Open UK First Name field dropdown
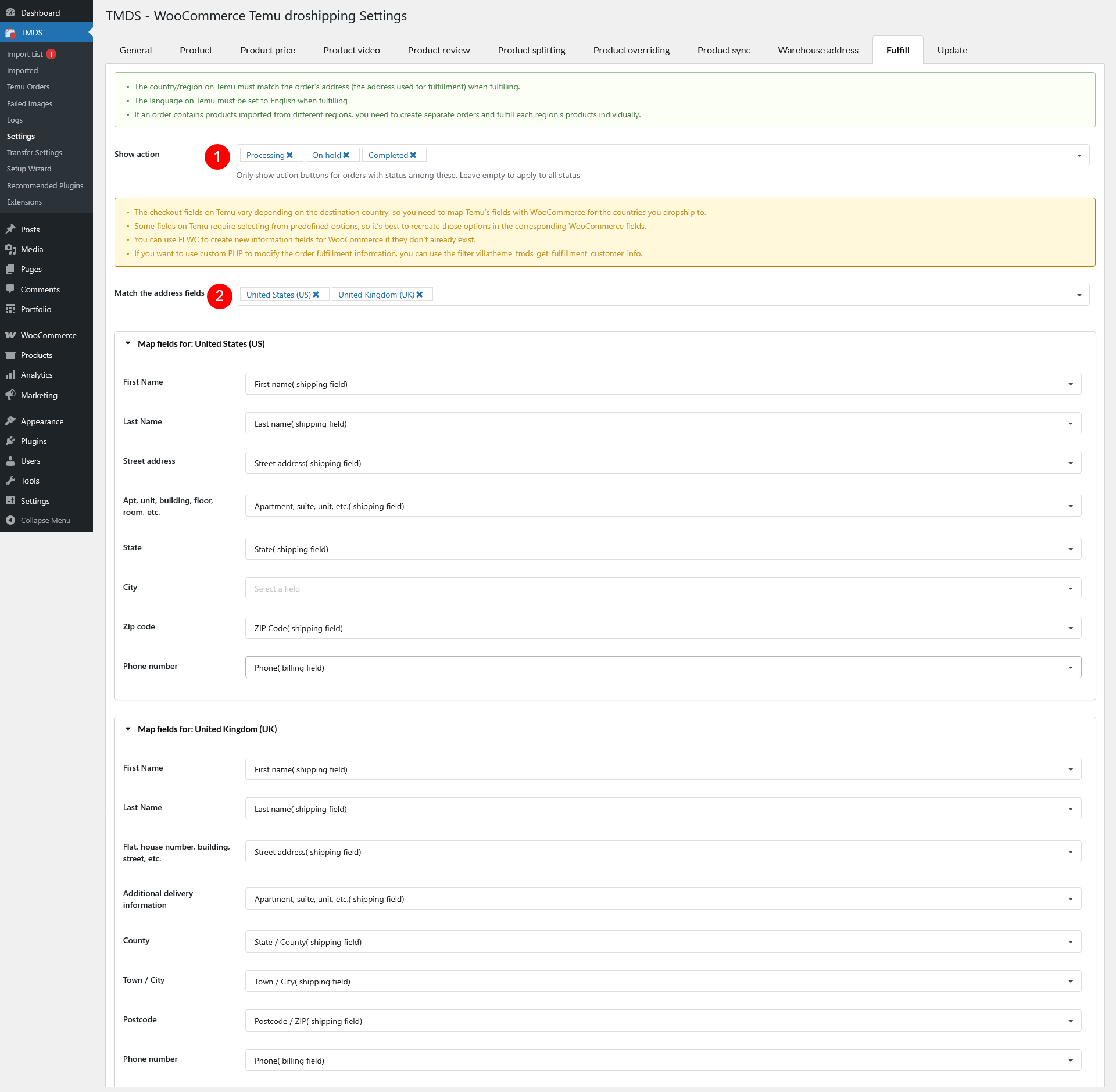 pyautogui.click(x=663, y=769)
